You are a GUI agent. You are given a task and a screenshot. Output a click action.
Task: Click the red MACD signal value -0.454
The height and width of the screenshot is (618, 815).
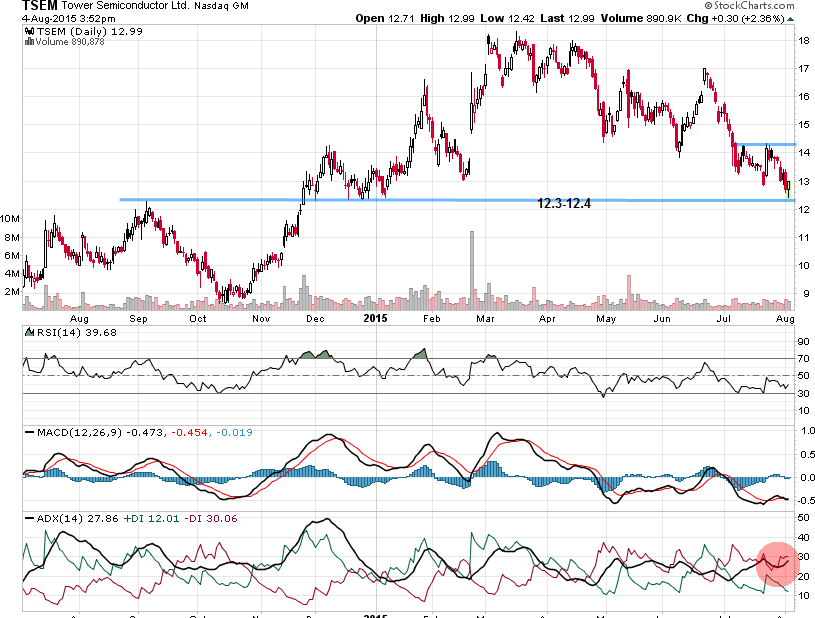pos(189,432)
